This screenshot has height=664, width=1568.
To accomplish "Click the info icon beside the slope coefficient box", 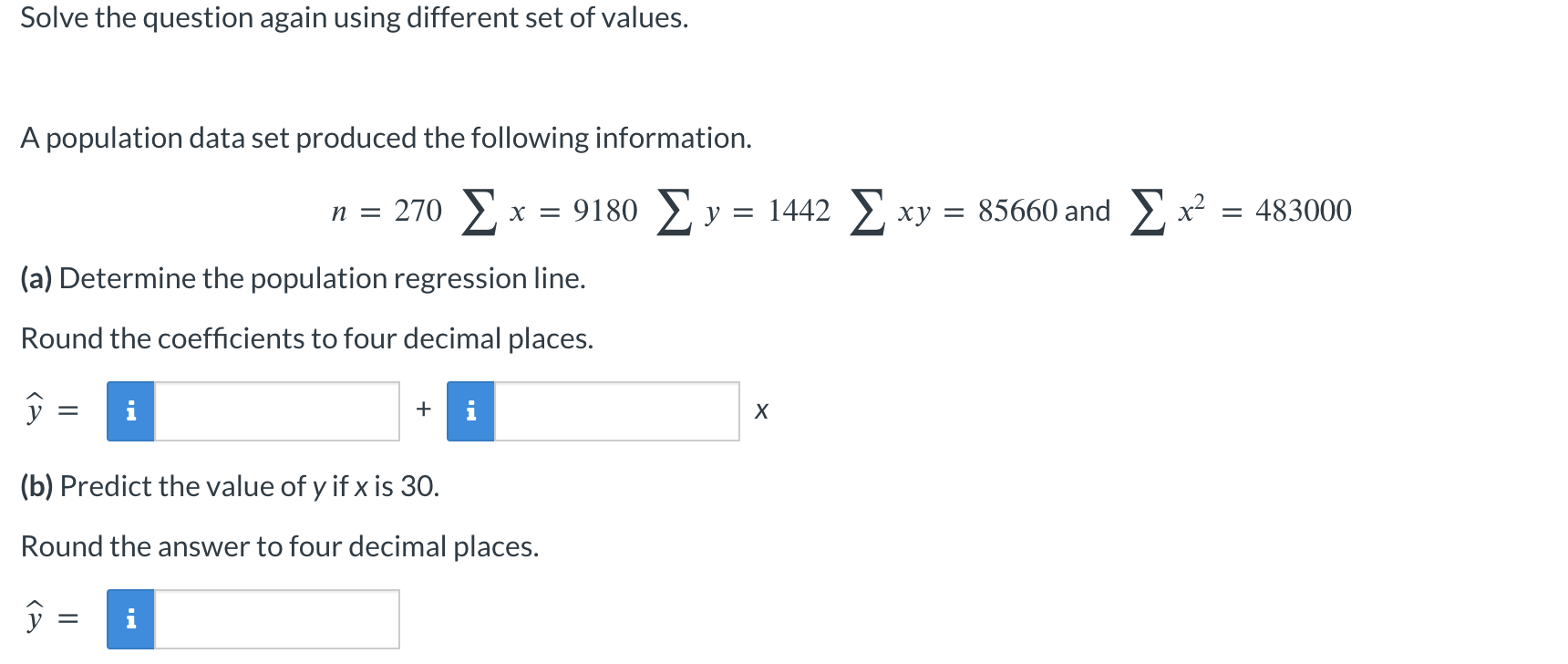I will pos(469,410).
